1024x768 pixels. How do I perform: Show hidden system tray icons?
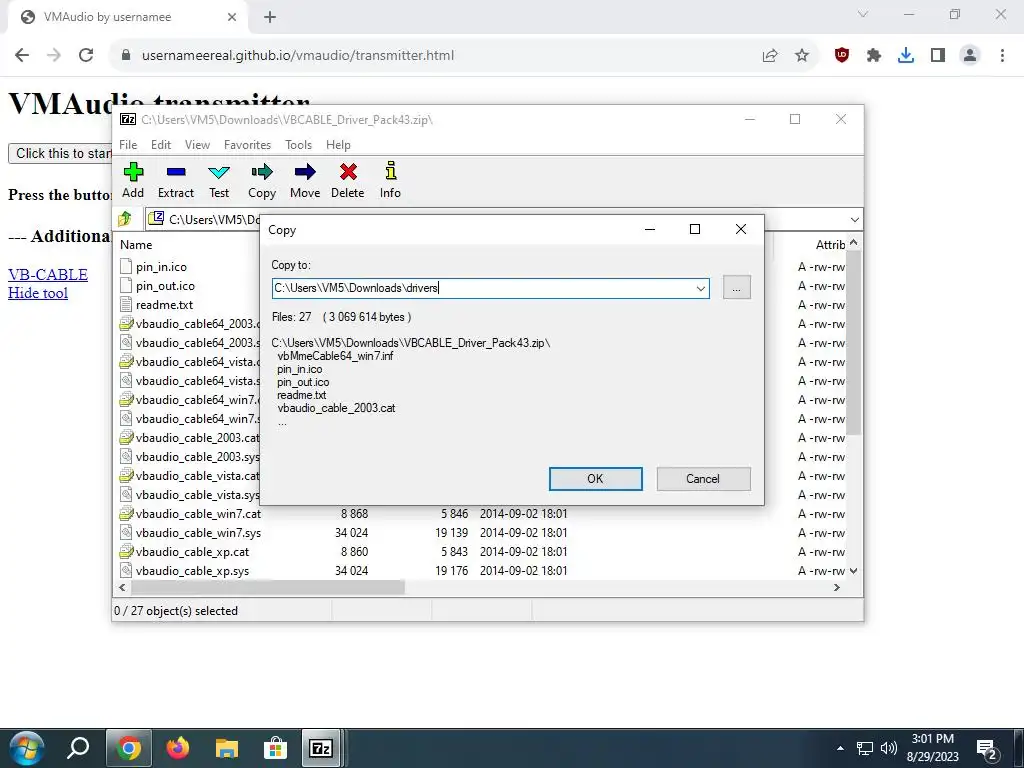tap(840, 748)
